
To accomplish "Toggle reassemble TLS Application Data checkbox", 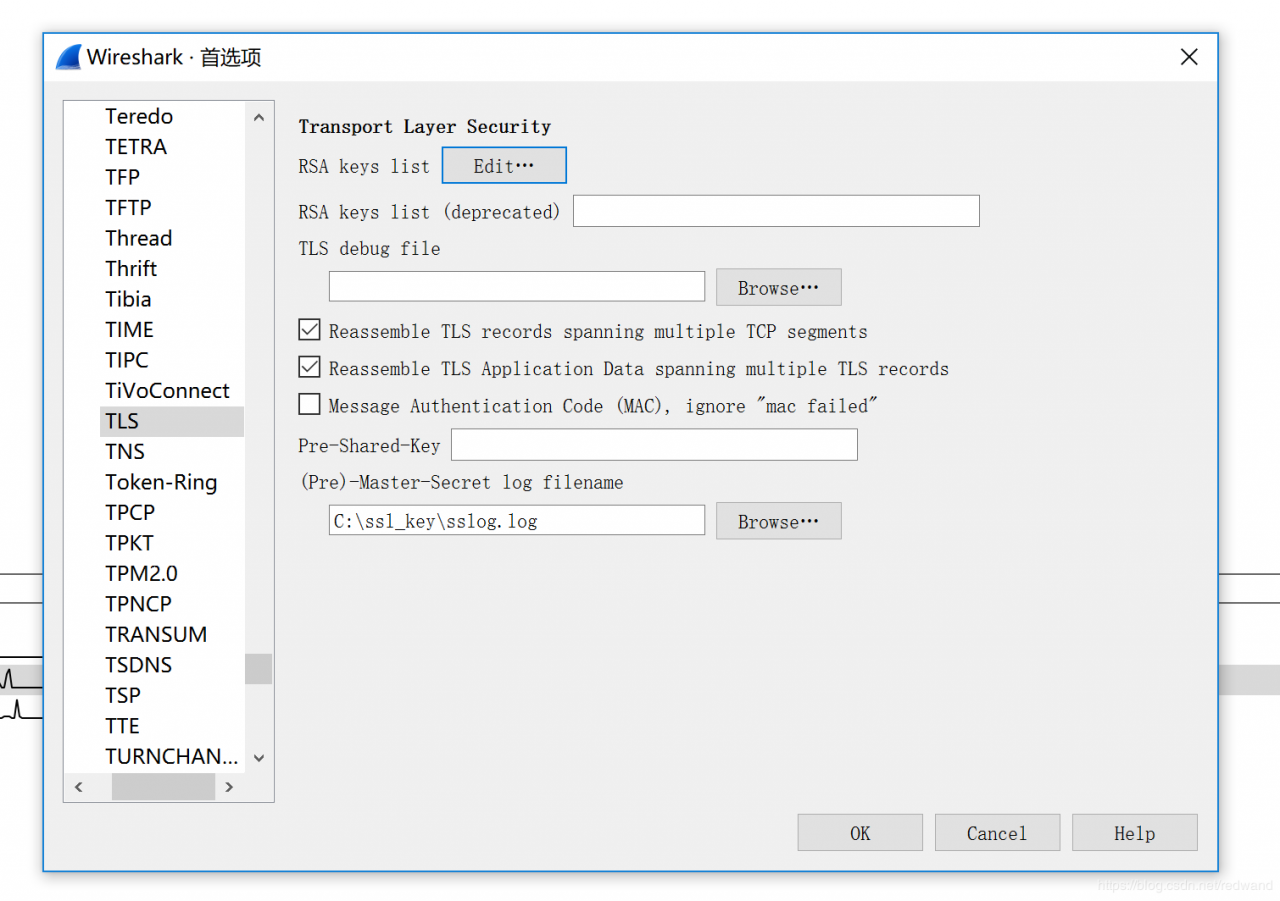I will tap(309, 367).
